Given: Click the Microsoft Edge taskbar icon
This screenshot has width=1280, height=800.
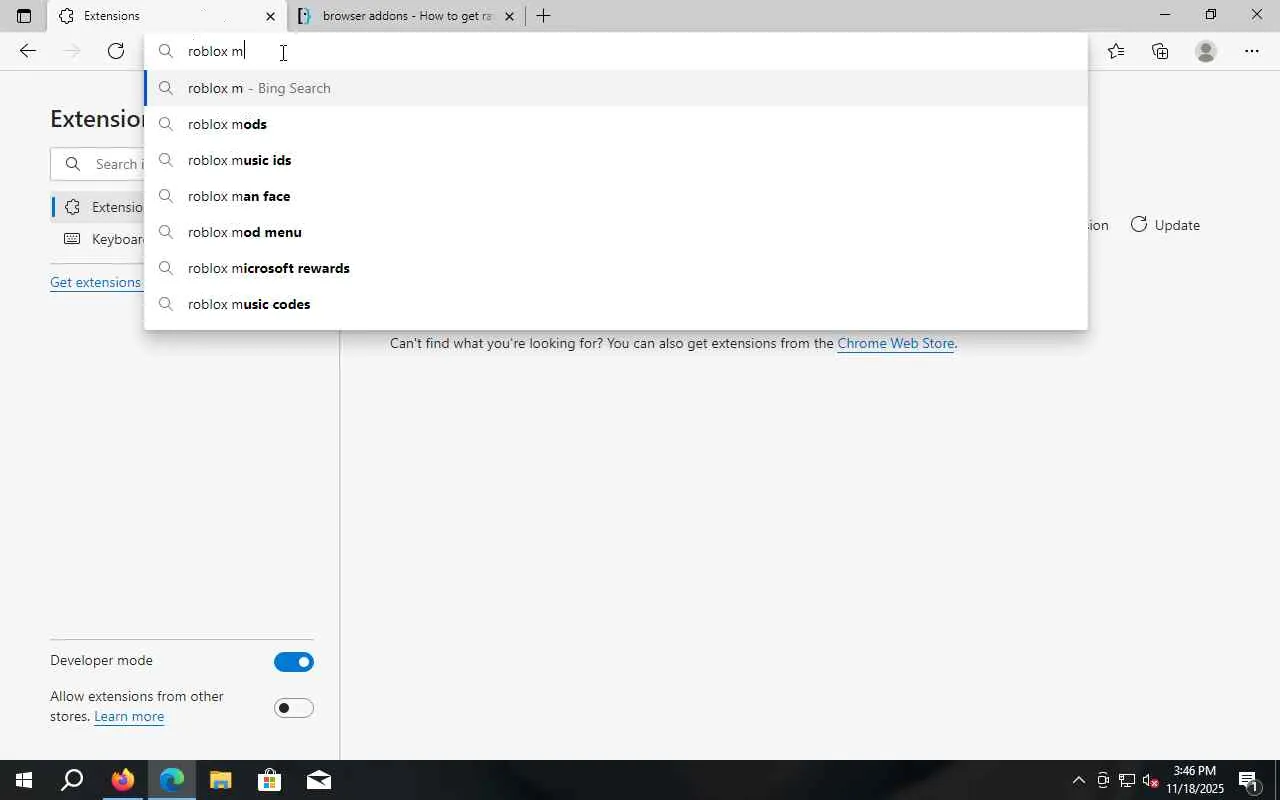Looking at the screenshot, I should pos(171,780).
